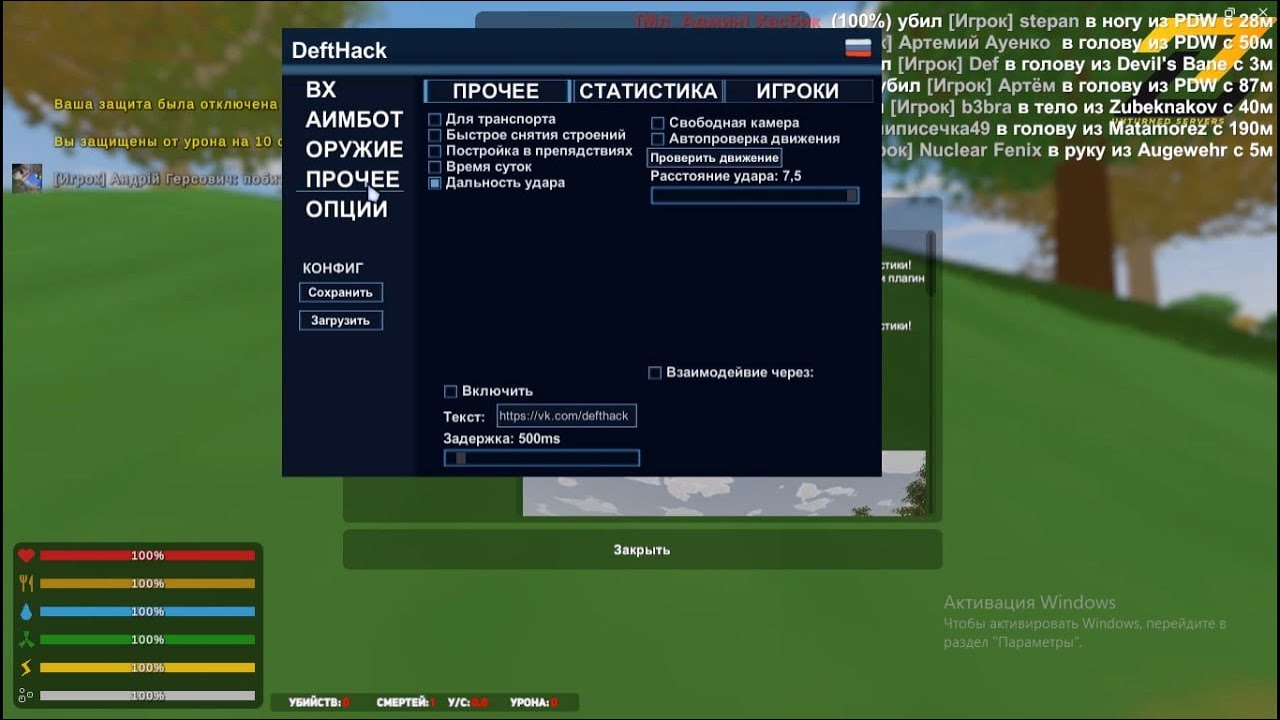Click the "Проверить движение" button
The image size is (1280, 720).
tap(715, 158)
